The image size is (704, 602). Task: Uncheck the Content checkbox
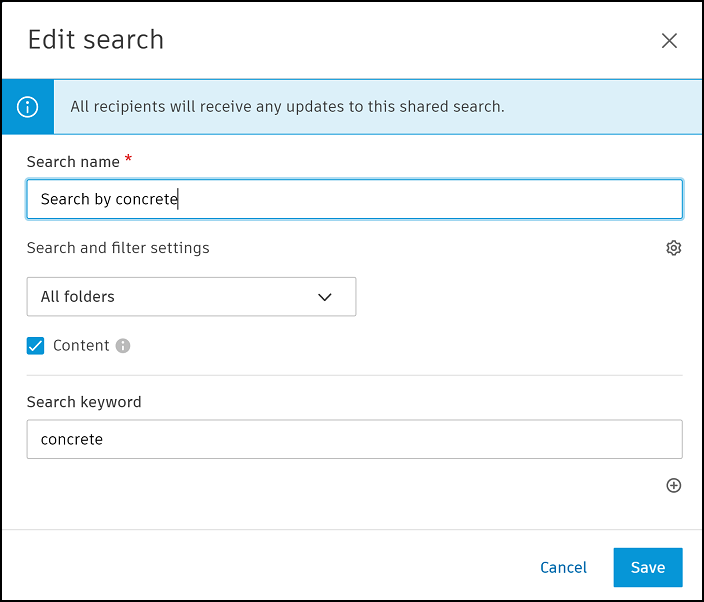(36, 346)
